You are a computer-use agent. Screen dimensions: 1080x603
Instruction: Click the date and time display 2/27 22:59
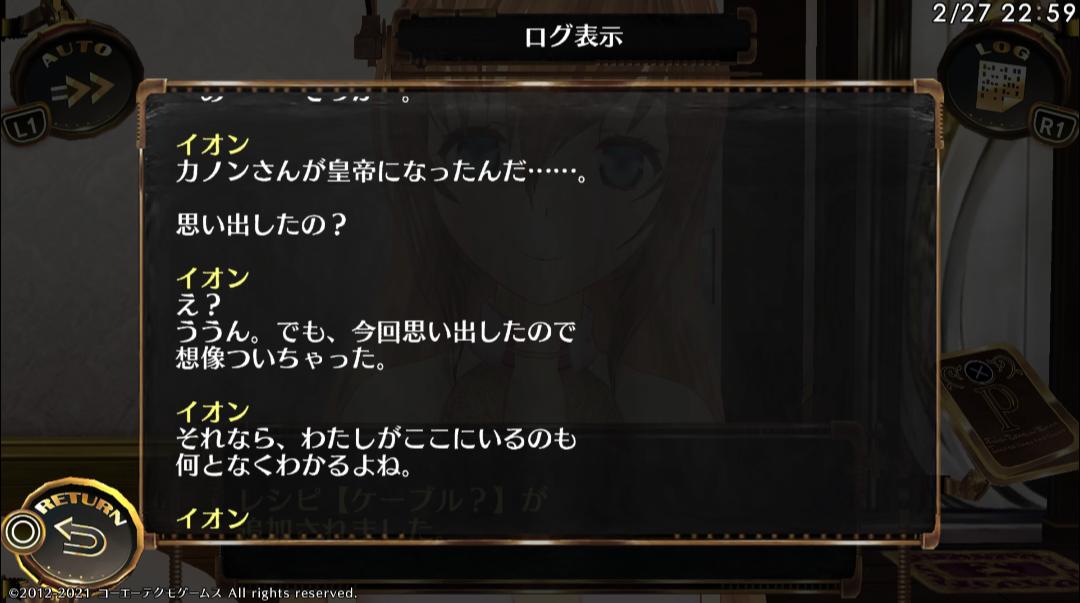pos(1005,12)
